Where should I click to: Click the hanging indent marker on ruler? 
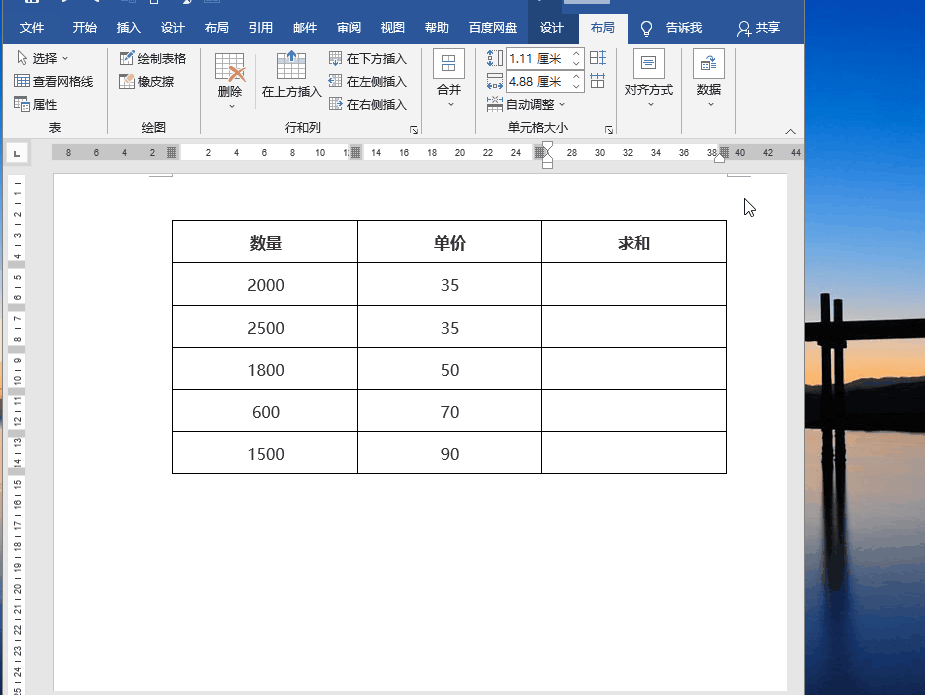tap(547, 160)
